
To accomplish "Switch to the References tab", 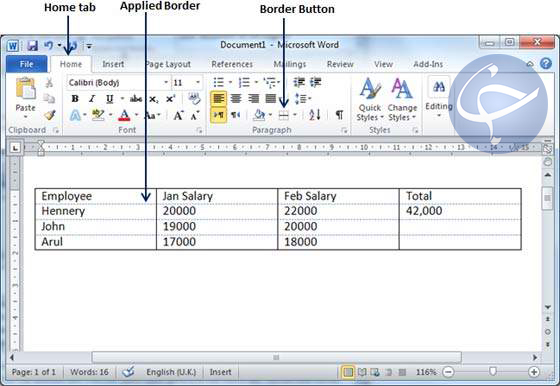I will 232,64.
